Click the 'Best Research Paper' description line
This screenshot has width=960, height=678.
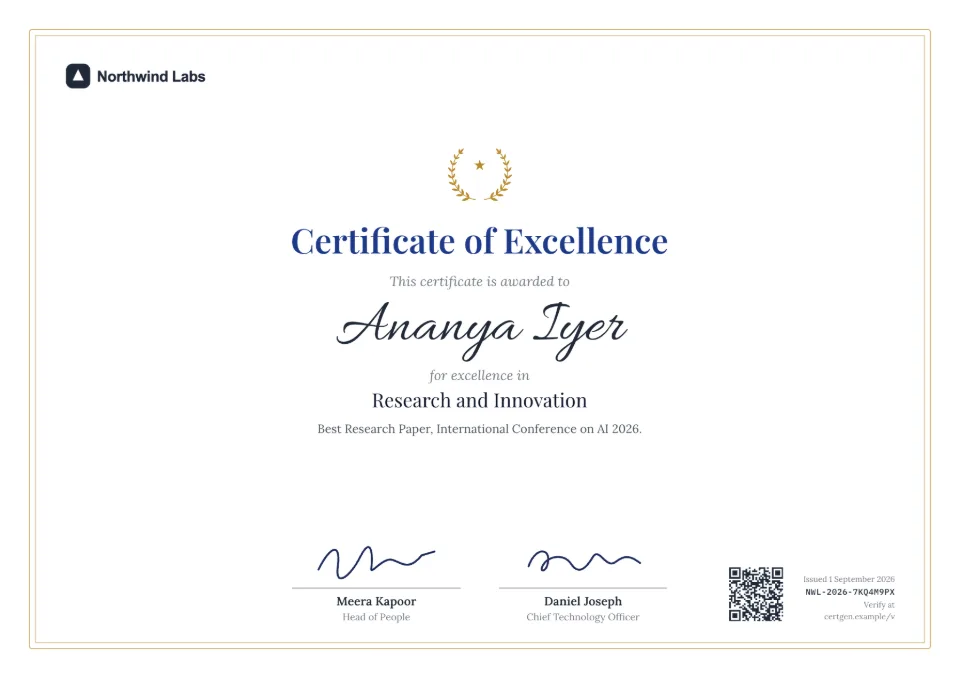[x=479, y=429]
